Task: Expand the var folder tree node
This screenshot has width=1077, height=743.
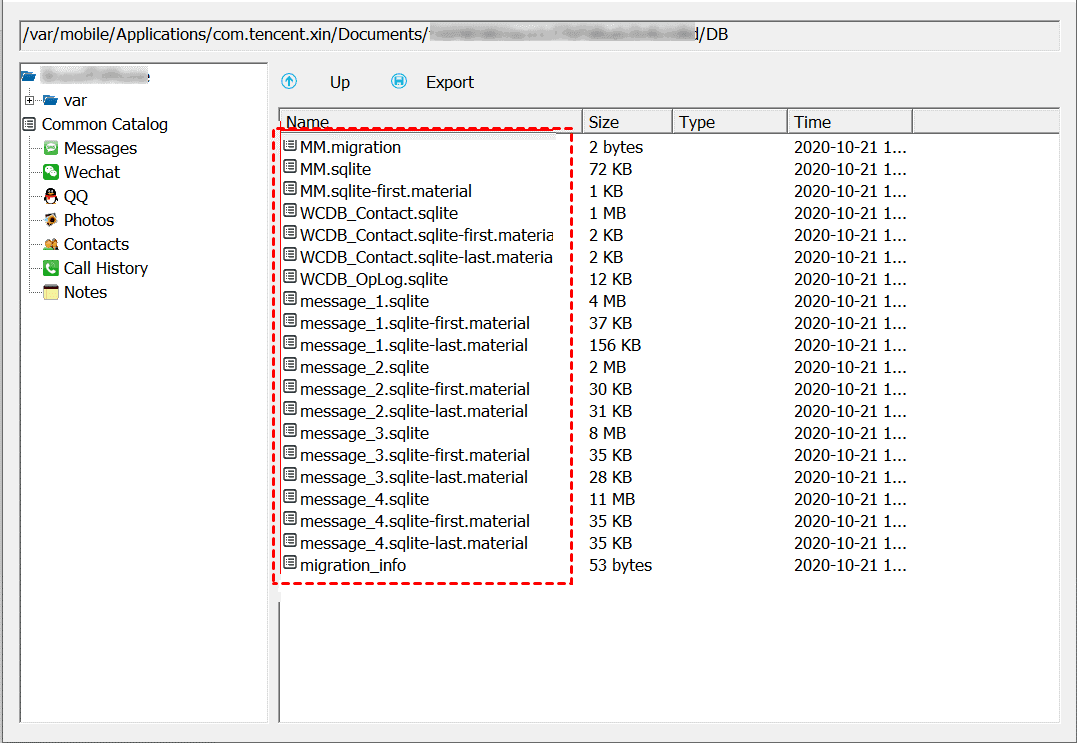Action: coord(30,100)
